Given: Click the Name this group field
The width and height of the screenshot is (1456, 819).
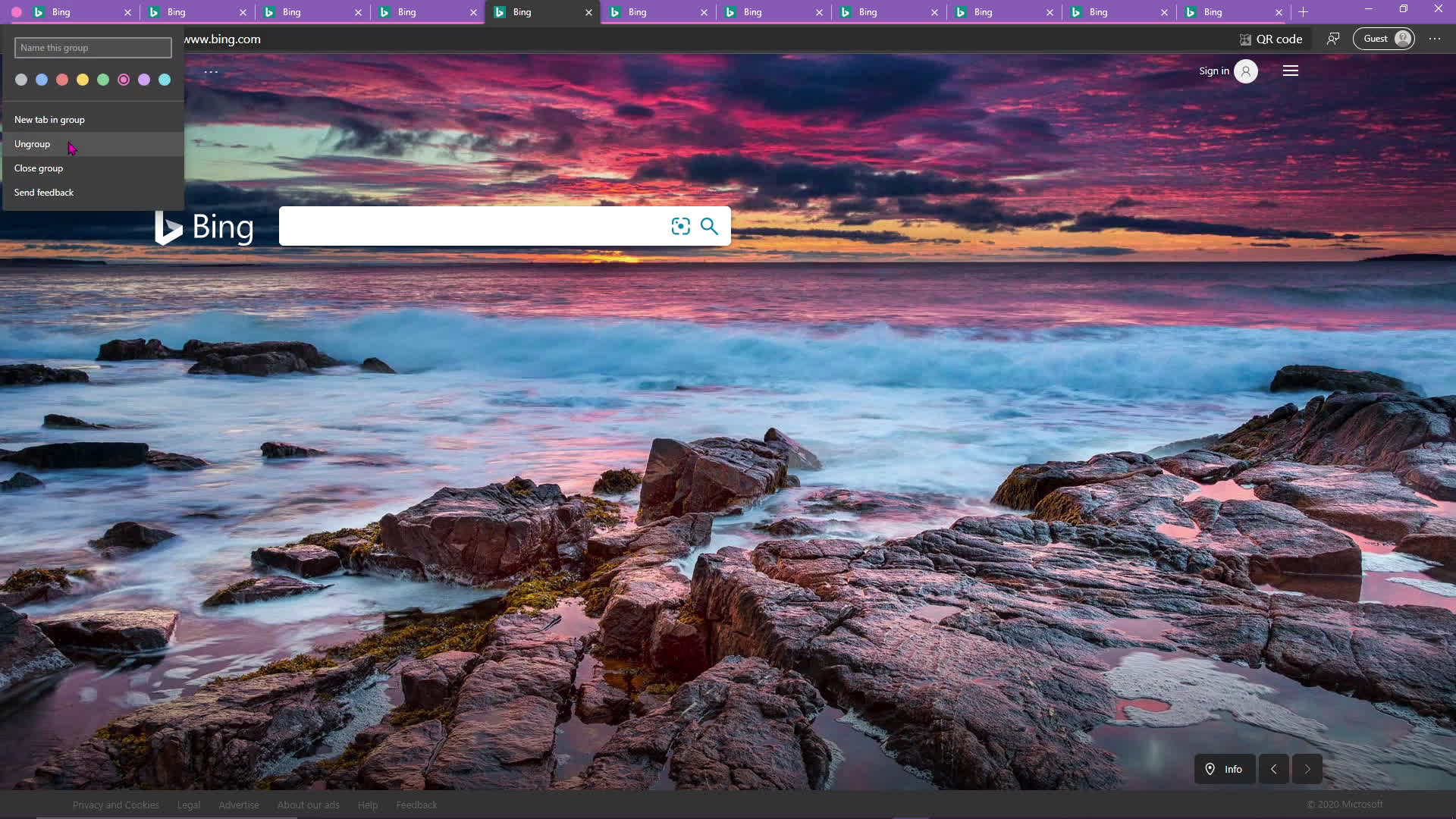Looking at the screenshot, I should pyautogui.click(x=93, y=48).
